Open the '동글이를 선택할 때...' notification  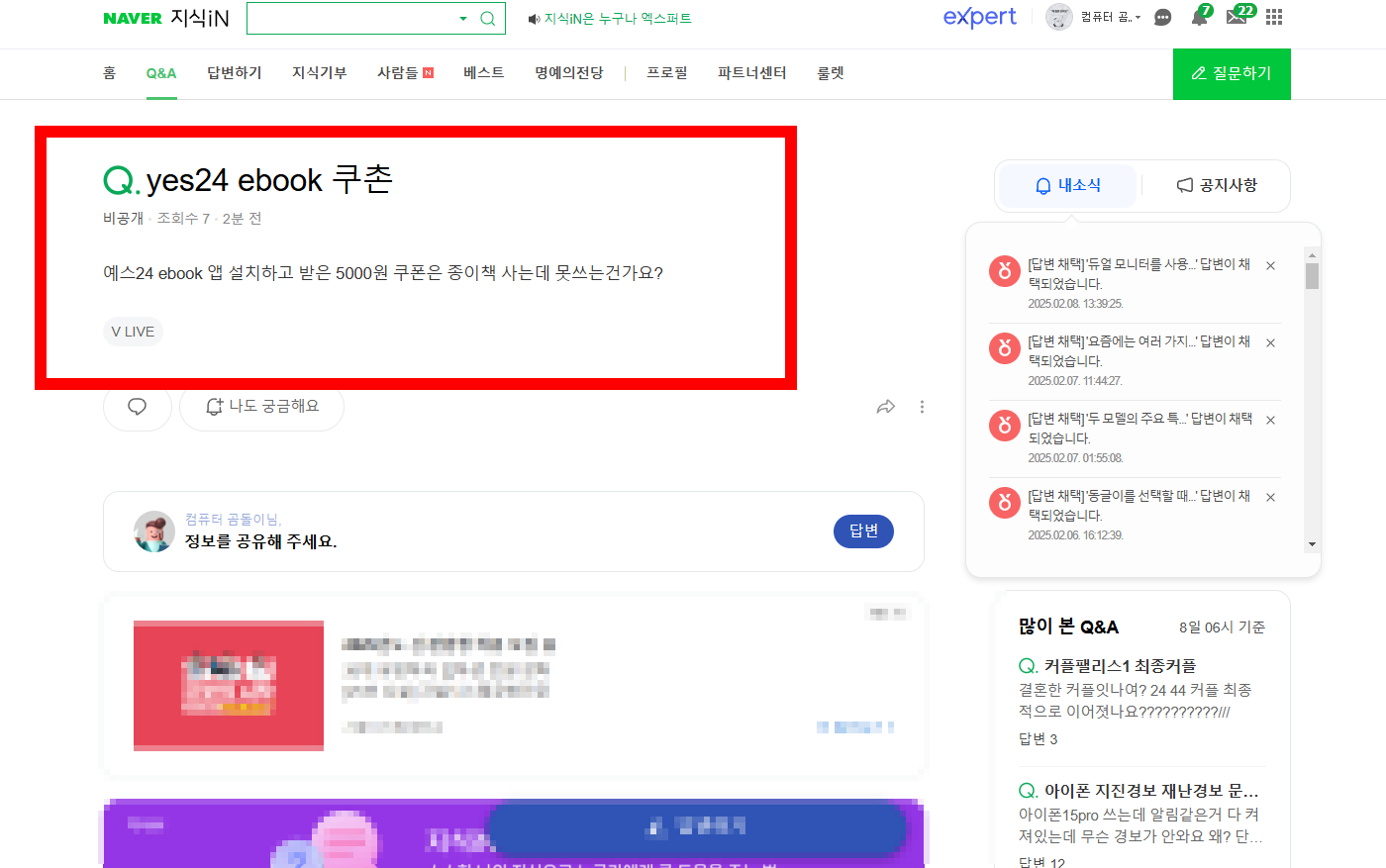coord(1138,506)
